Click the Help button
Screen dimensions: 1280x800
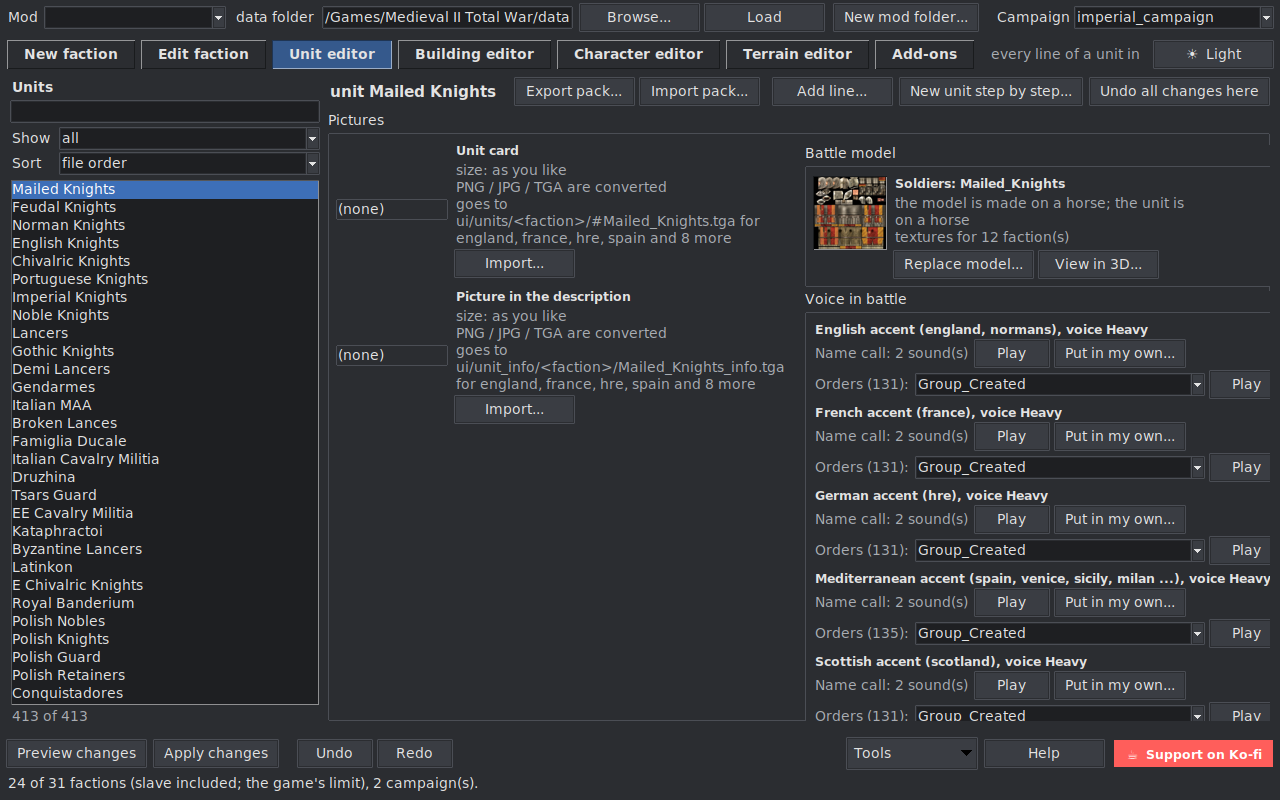coord(1044,753)
